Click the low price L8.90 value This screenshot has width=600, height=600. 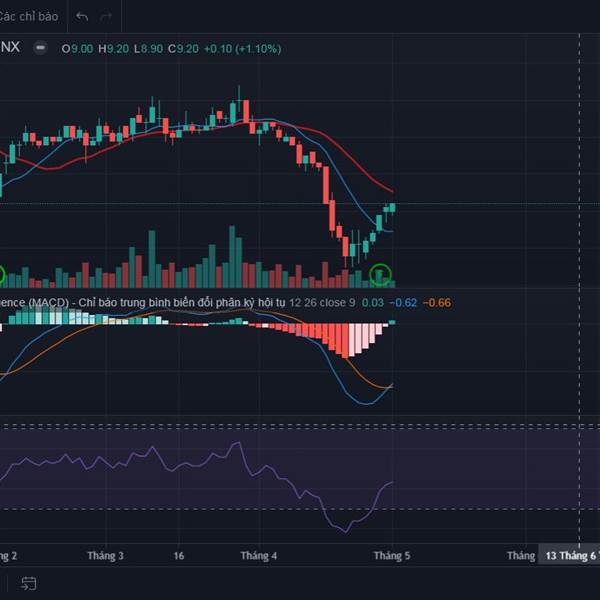pyautogui.click(x=148, y=49)
